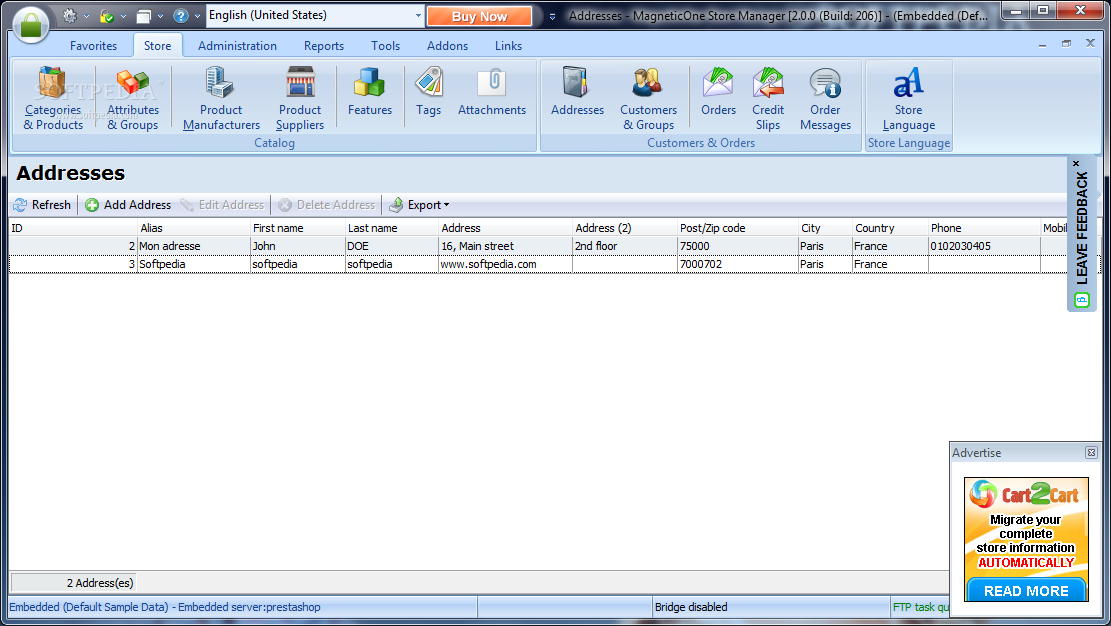Sort by the Last name column header
This screenshot has height=626, width=1111.
tap(391, 228)
